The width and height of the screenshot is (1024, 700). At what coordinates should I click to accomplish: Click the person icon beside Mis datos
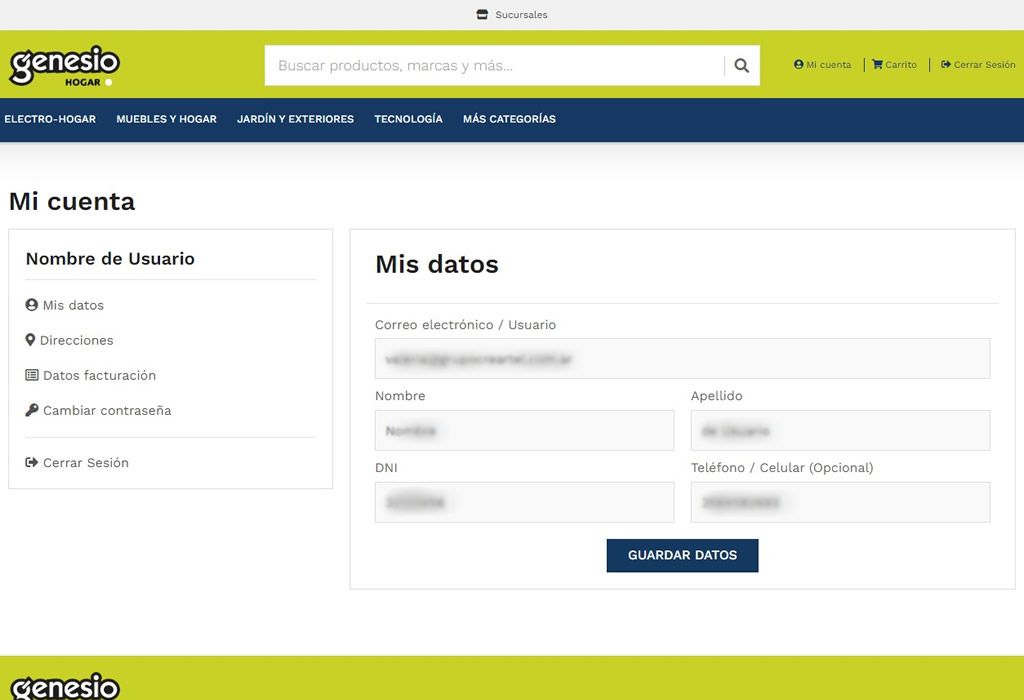pyautogui.click(x=30, y=305)
